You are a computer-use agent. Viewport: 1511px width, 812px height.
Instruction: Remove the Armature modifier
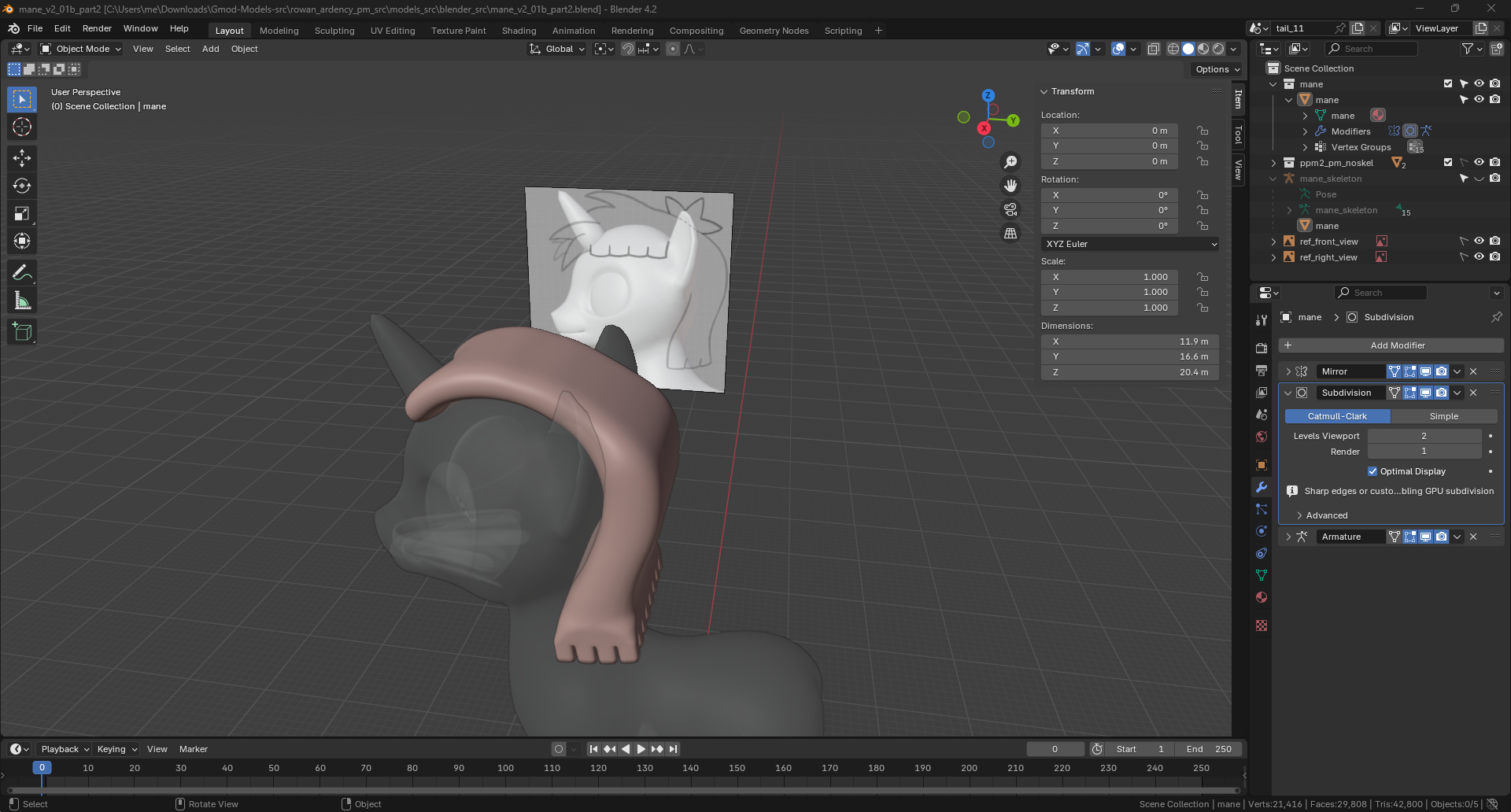tap(1473, 537)
